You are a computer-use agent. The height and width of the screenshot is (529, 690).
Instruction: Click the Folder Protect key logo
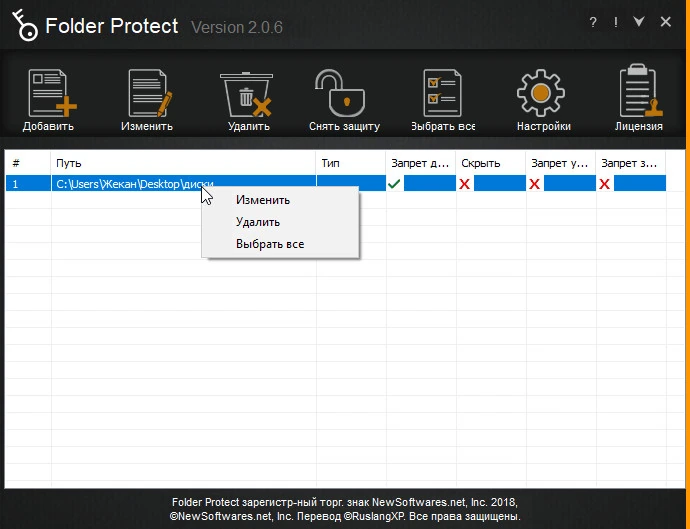[25, 25]
